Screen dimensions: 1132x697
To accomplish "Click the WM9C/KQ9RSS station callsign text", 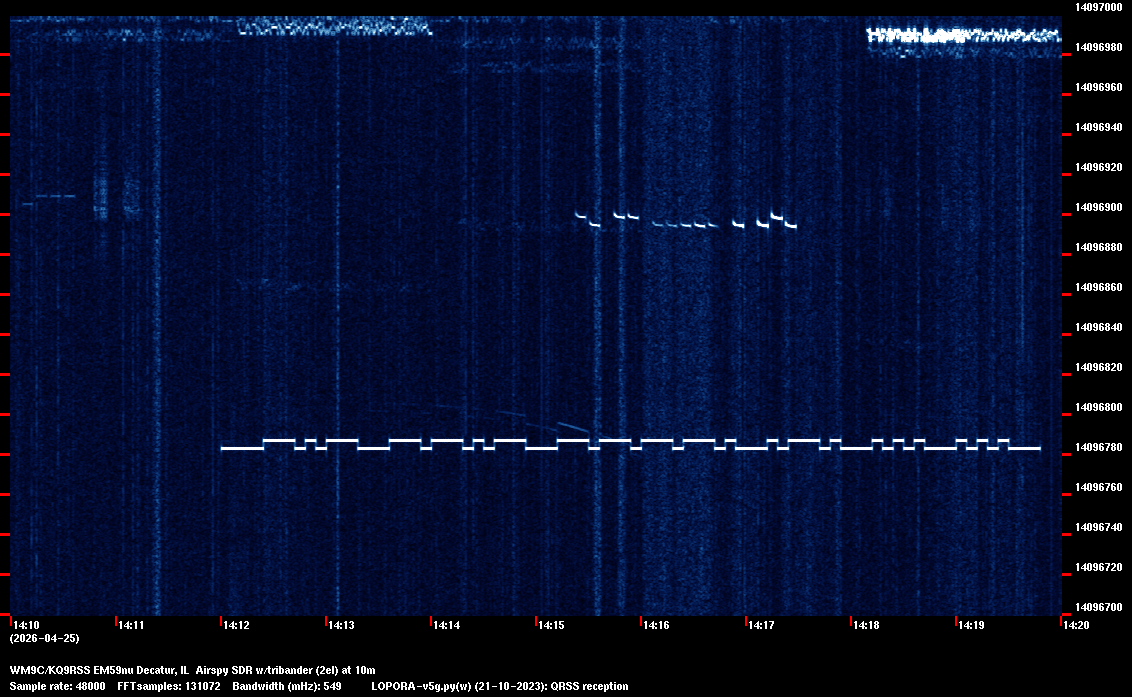I will point(49,669).
